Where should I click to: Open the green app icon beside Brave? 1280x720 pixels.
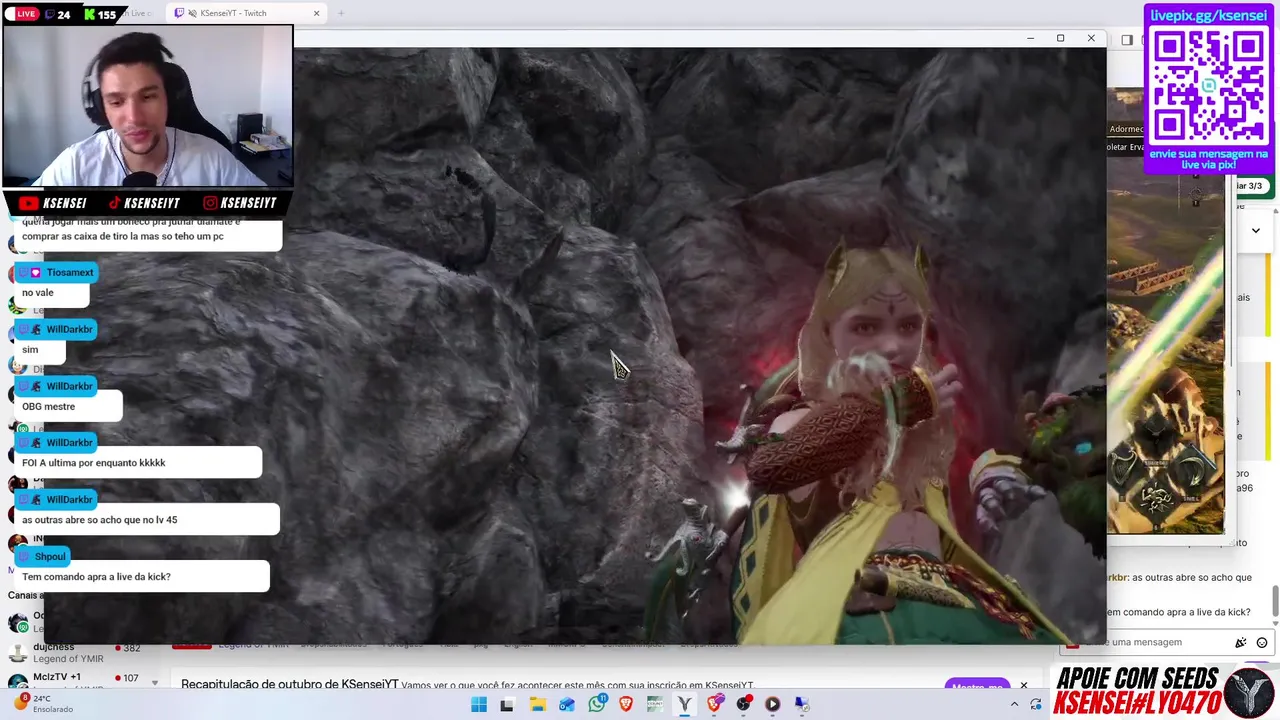(x=655, y=705)
